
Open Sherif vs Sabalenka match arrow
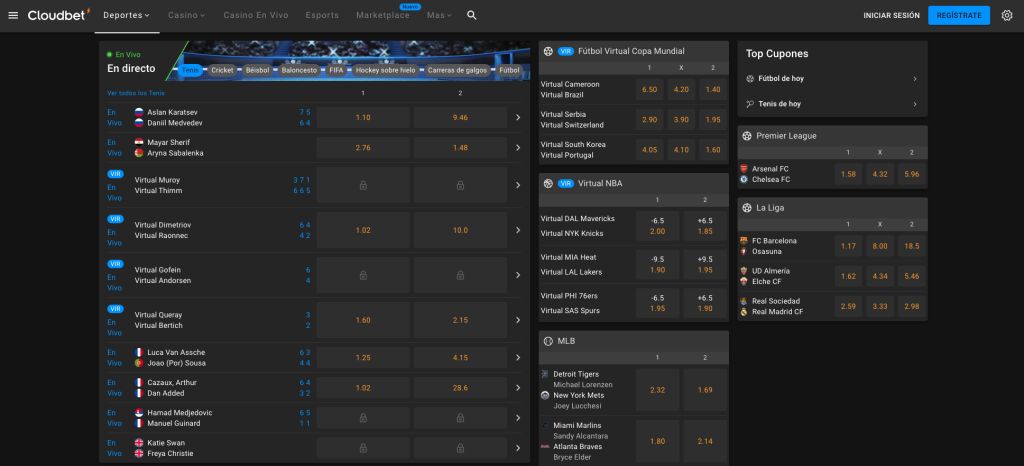coord(518,148)
